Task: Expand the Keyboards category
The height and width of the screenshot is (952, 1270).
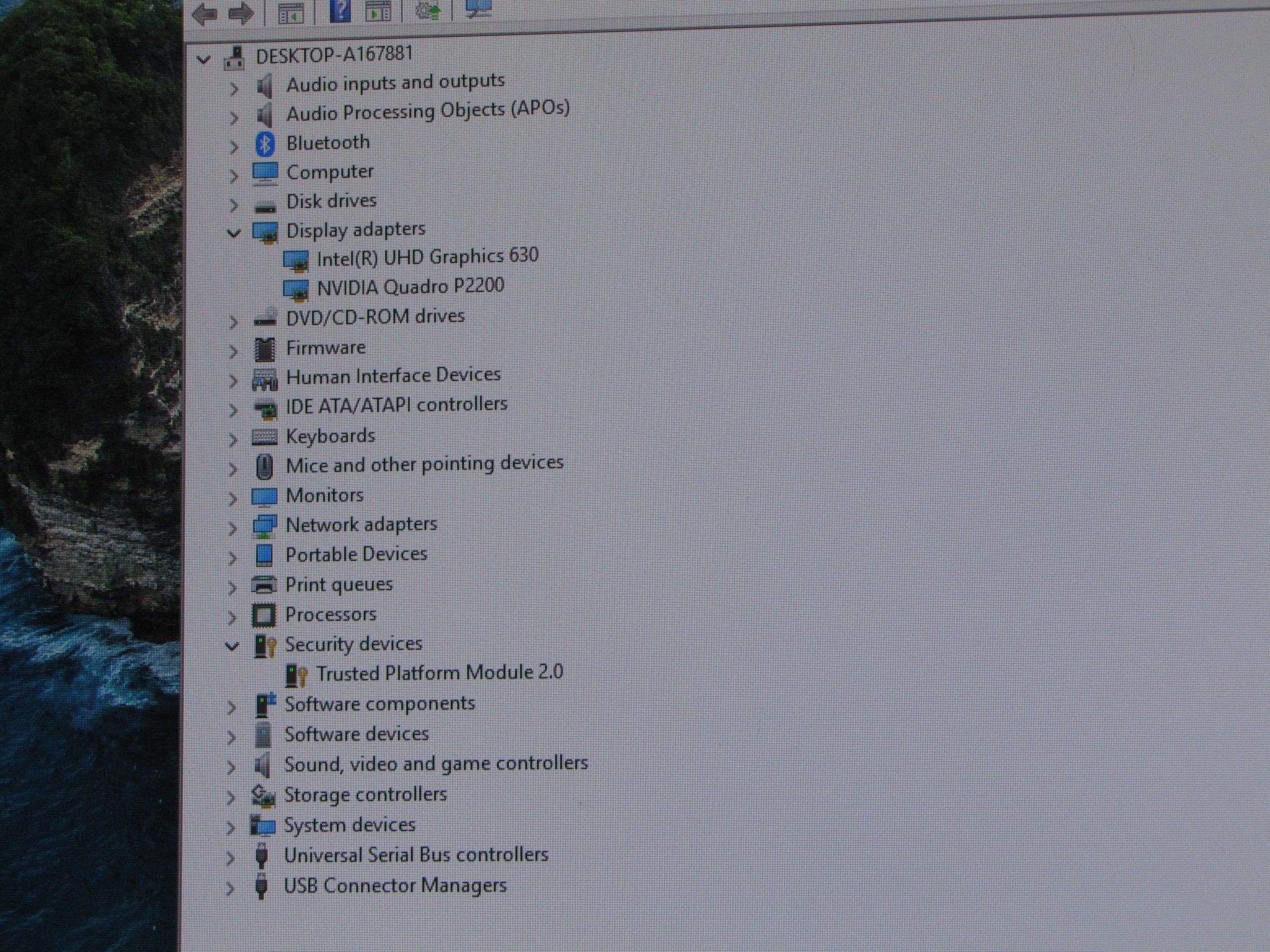Action: (x=233, y=439)
